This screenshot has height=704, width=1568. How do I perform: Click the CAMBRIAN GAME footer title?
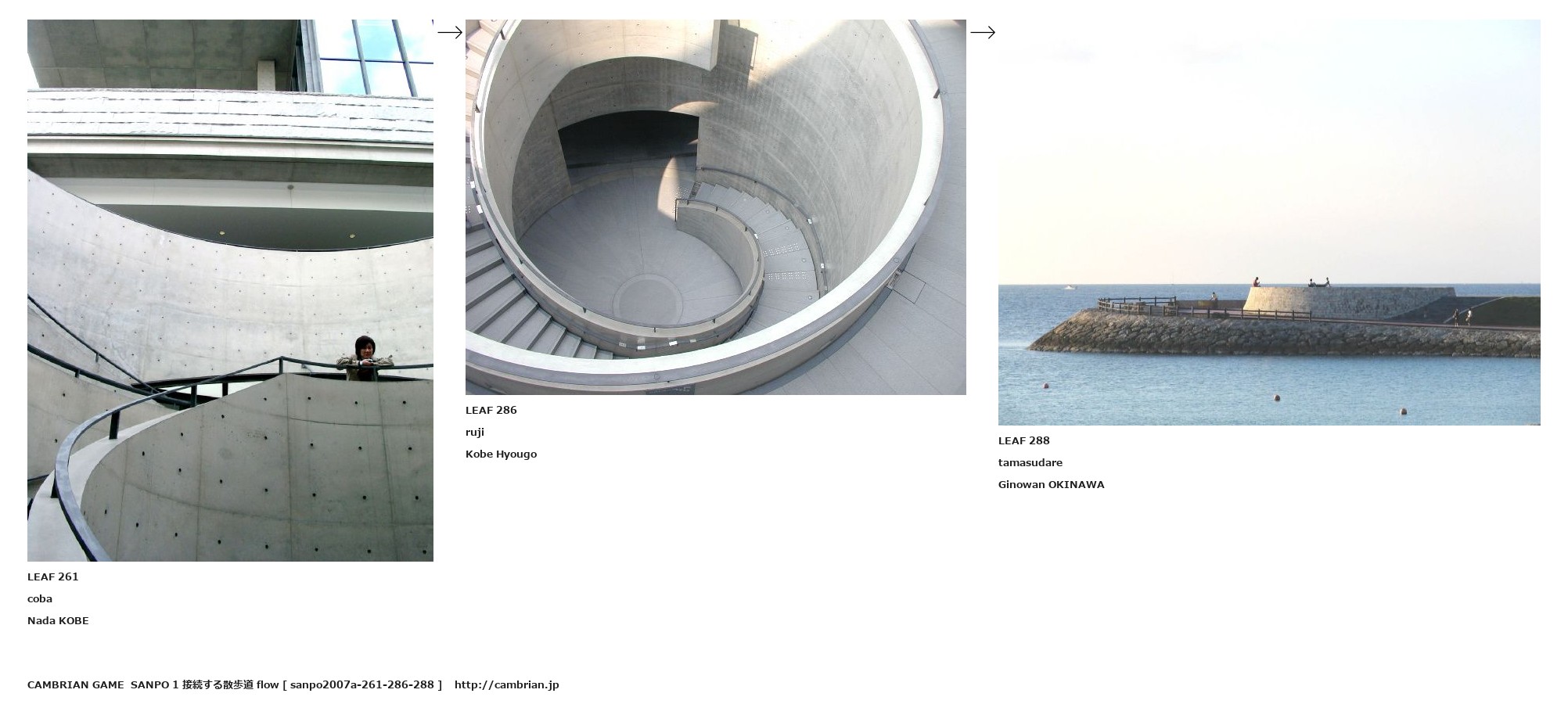click(75, 684)
